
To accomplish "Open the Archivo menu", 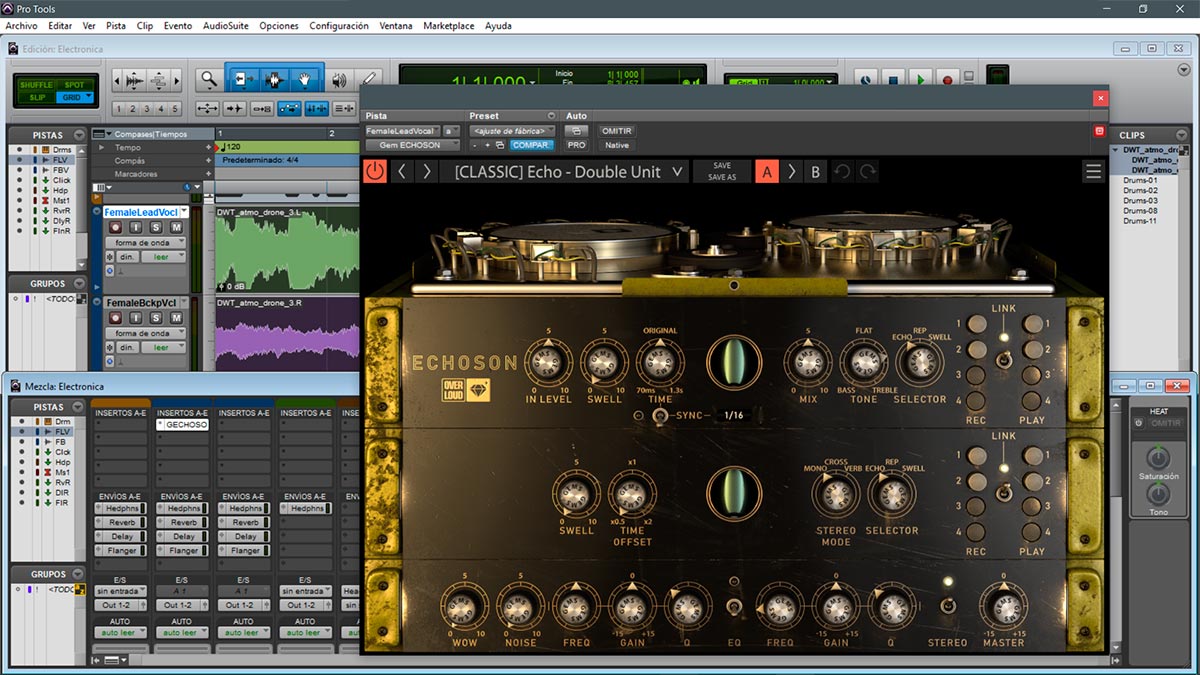I will click(21, 26).
